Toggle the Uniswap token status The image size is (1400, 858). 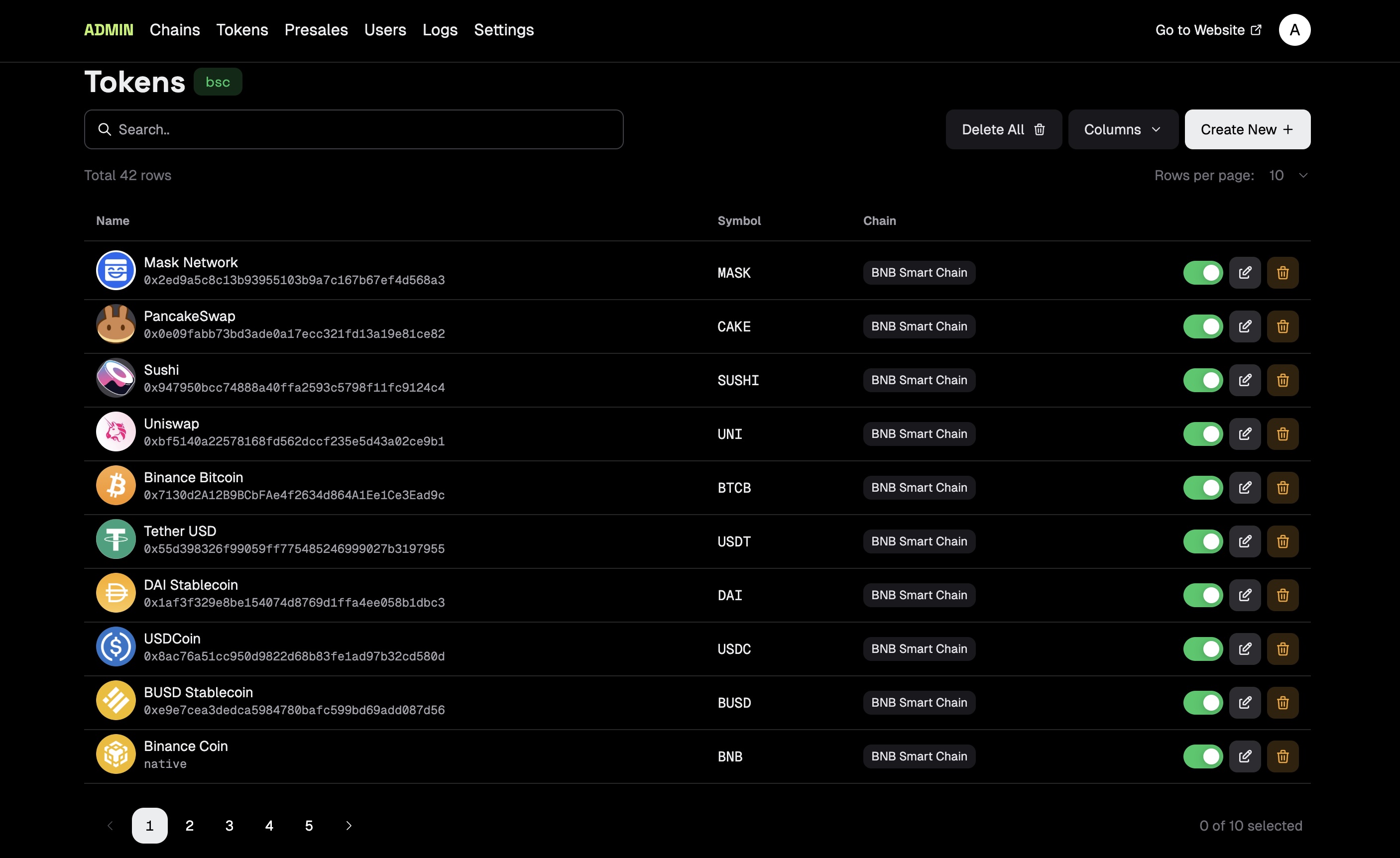click(x=1203, y=434)
